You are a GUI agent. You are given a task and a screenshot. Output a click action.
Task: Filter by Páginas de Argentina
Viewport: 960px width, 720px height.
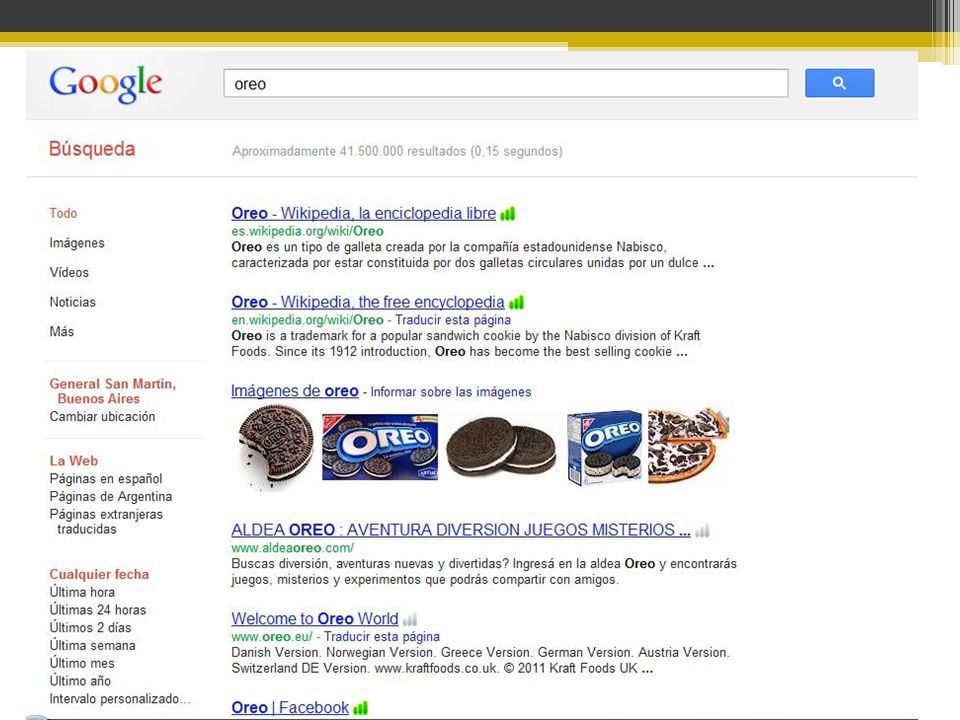[x=111, y=497]
